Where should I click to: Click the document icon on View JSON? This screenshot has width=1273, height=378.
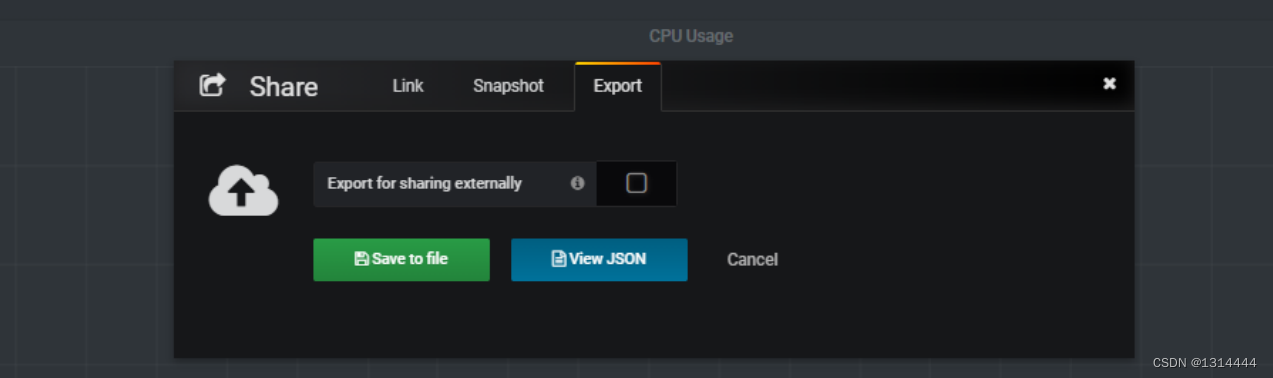pos(559,259)
